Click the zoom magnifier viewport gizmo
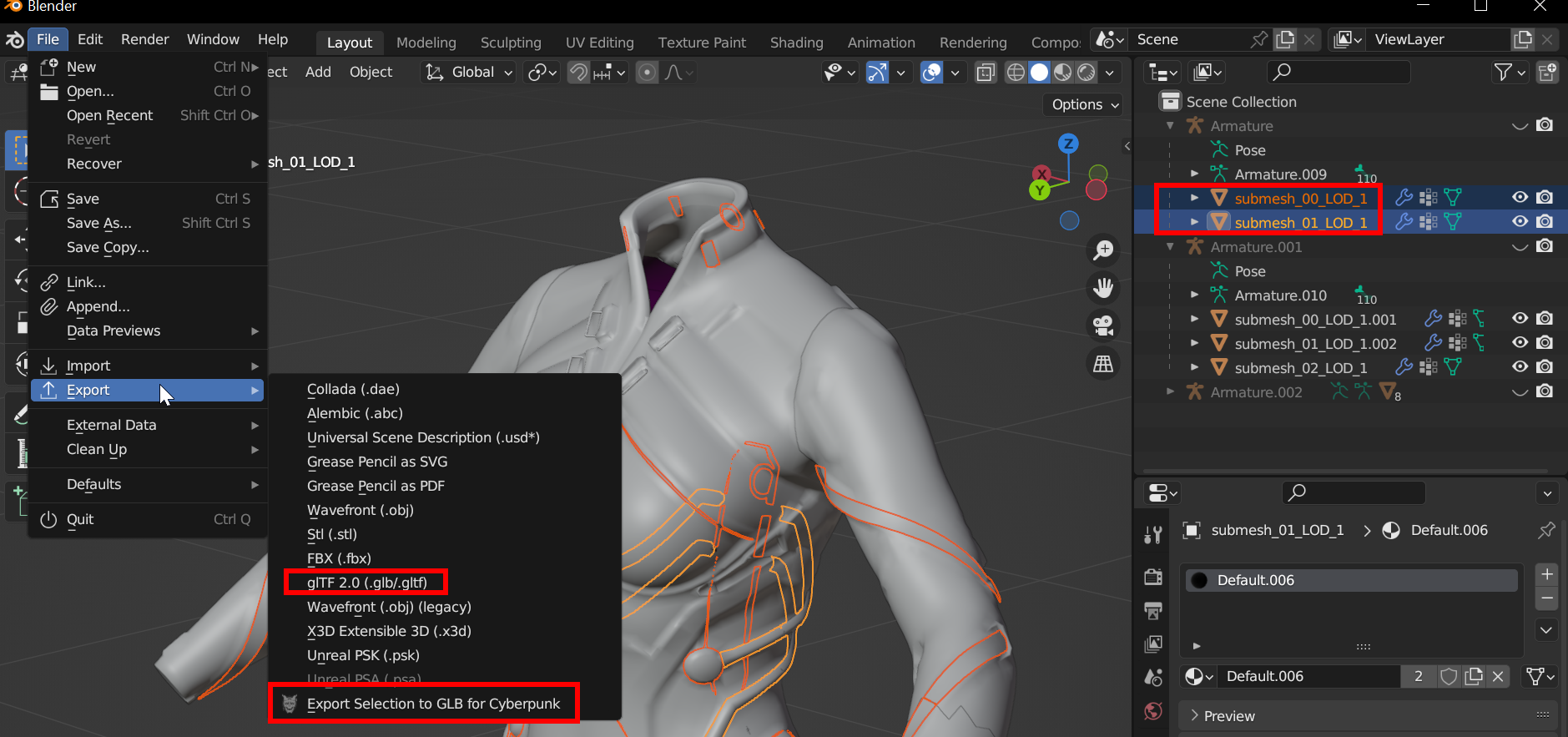Image resolution: width=1568 pixels, height=737 pixels. [x=1103, y=250]
